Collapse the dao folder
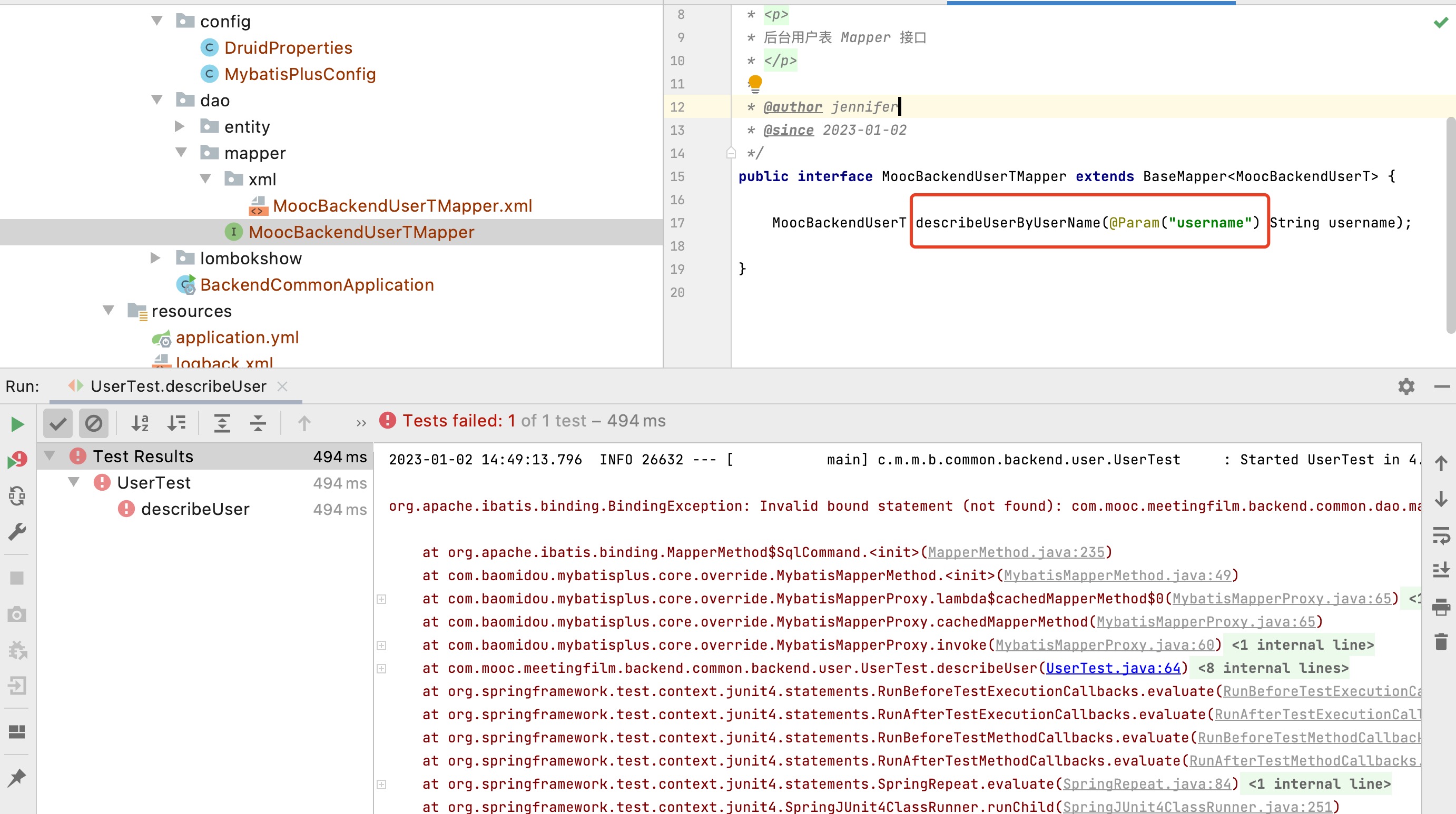 point(156,100)
